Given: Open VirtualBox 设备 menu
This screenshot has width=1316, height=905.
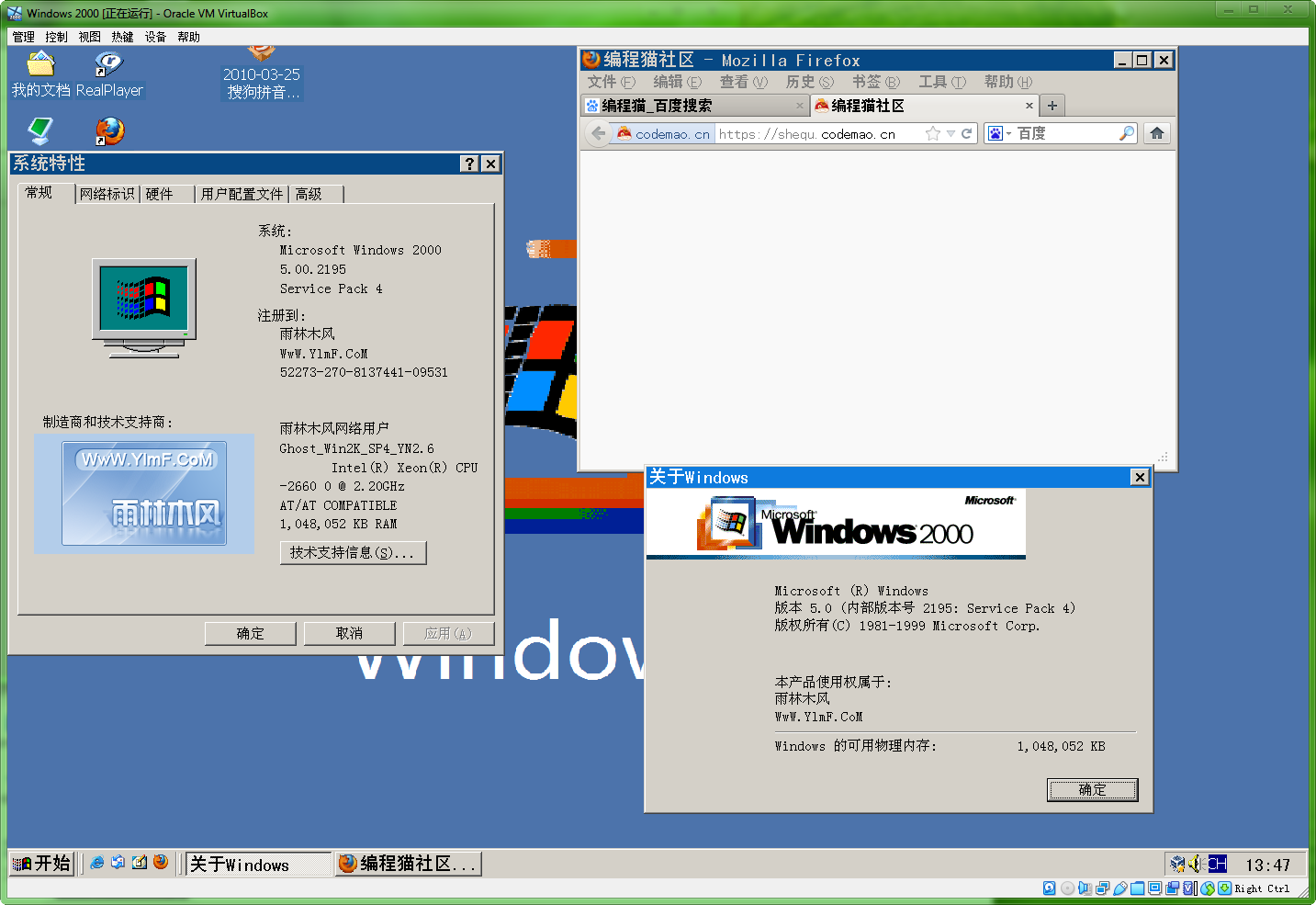Looking at the screenshot, I should click(156, 37).
